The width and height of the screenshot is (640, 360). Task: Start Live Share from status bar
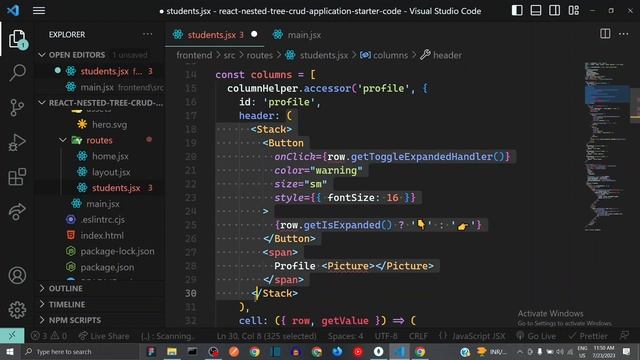pos(104,336)
